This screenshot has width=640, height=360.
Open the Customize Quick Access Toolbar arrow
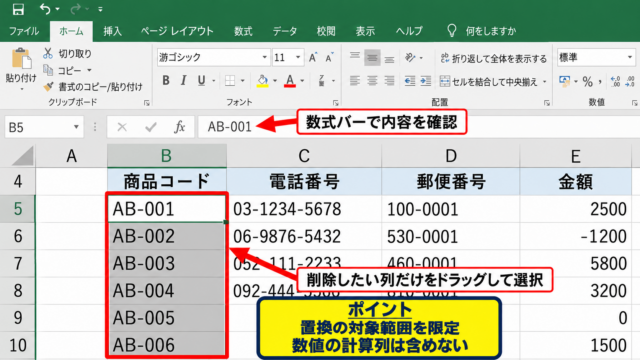100,9
